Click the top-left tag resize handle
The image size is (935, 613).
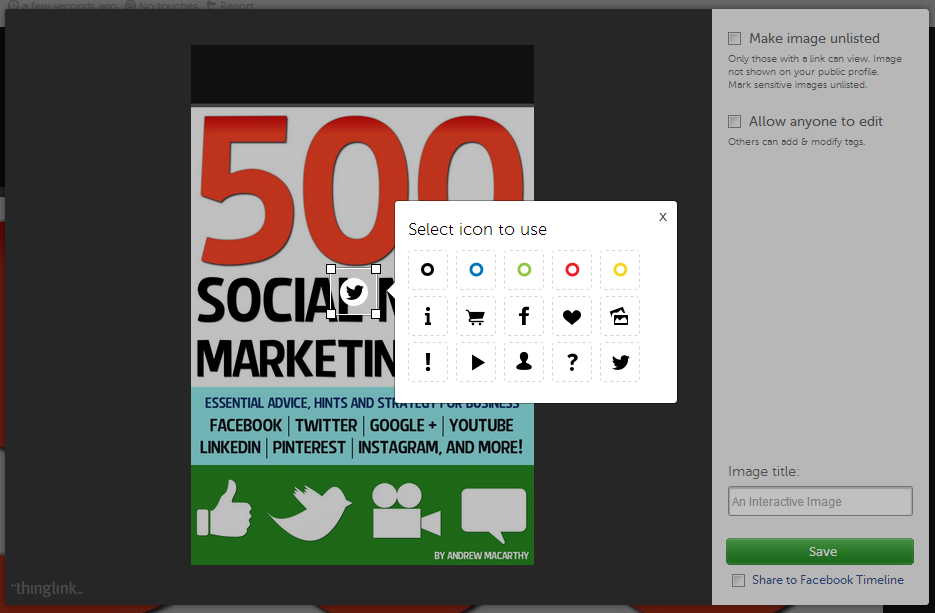click(331, 270)
